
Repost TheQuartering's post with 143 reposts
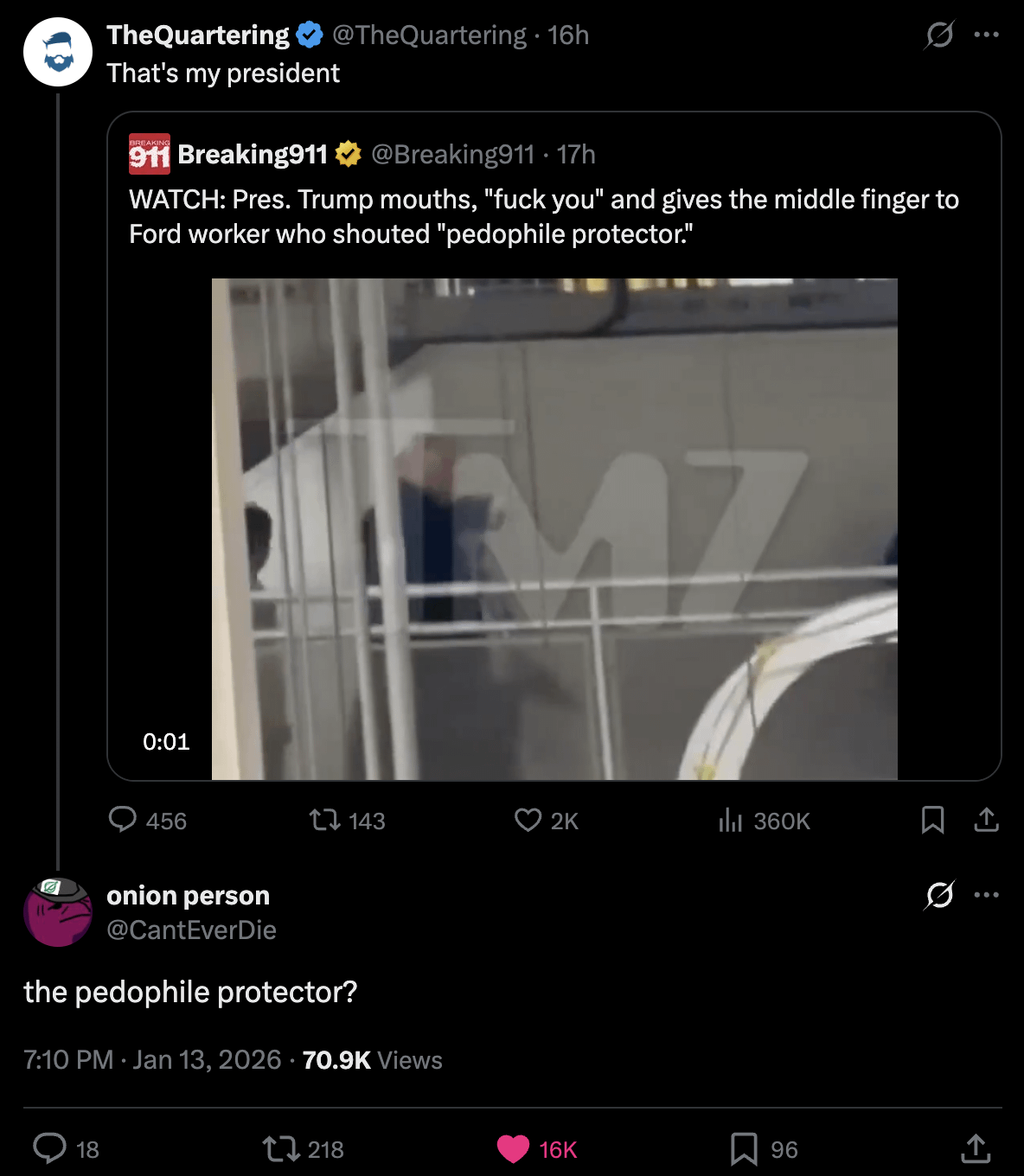tap(325, 819)
